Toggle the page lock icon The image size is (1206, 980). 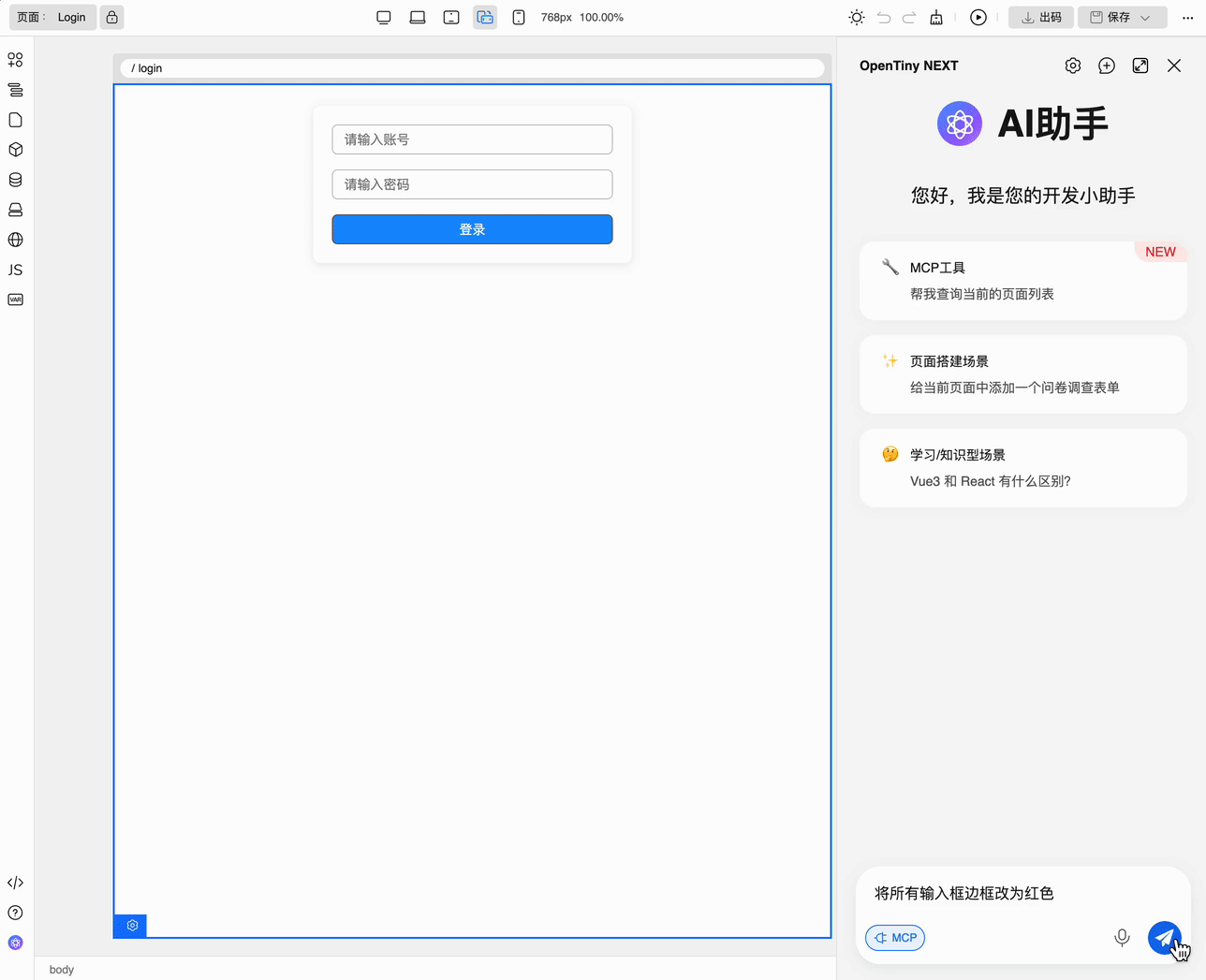click(111, 17)
